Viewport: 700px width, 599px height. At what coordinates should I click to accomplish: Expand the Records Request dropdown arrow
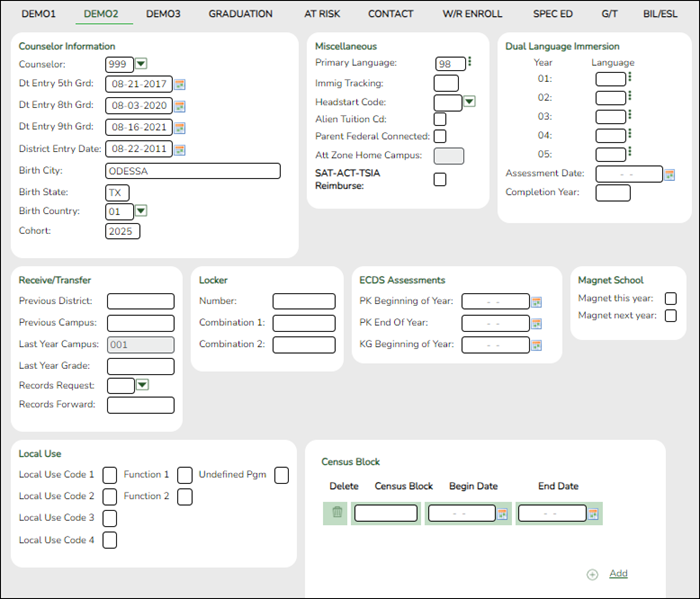click(x=142, y=384)
